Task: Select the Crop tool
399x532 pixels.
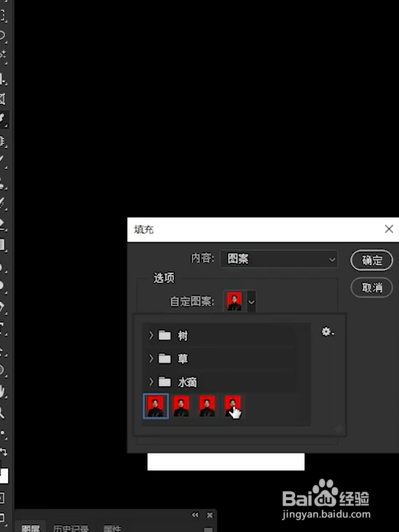Action: click(2, 79)
